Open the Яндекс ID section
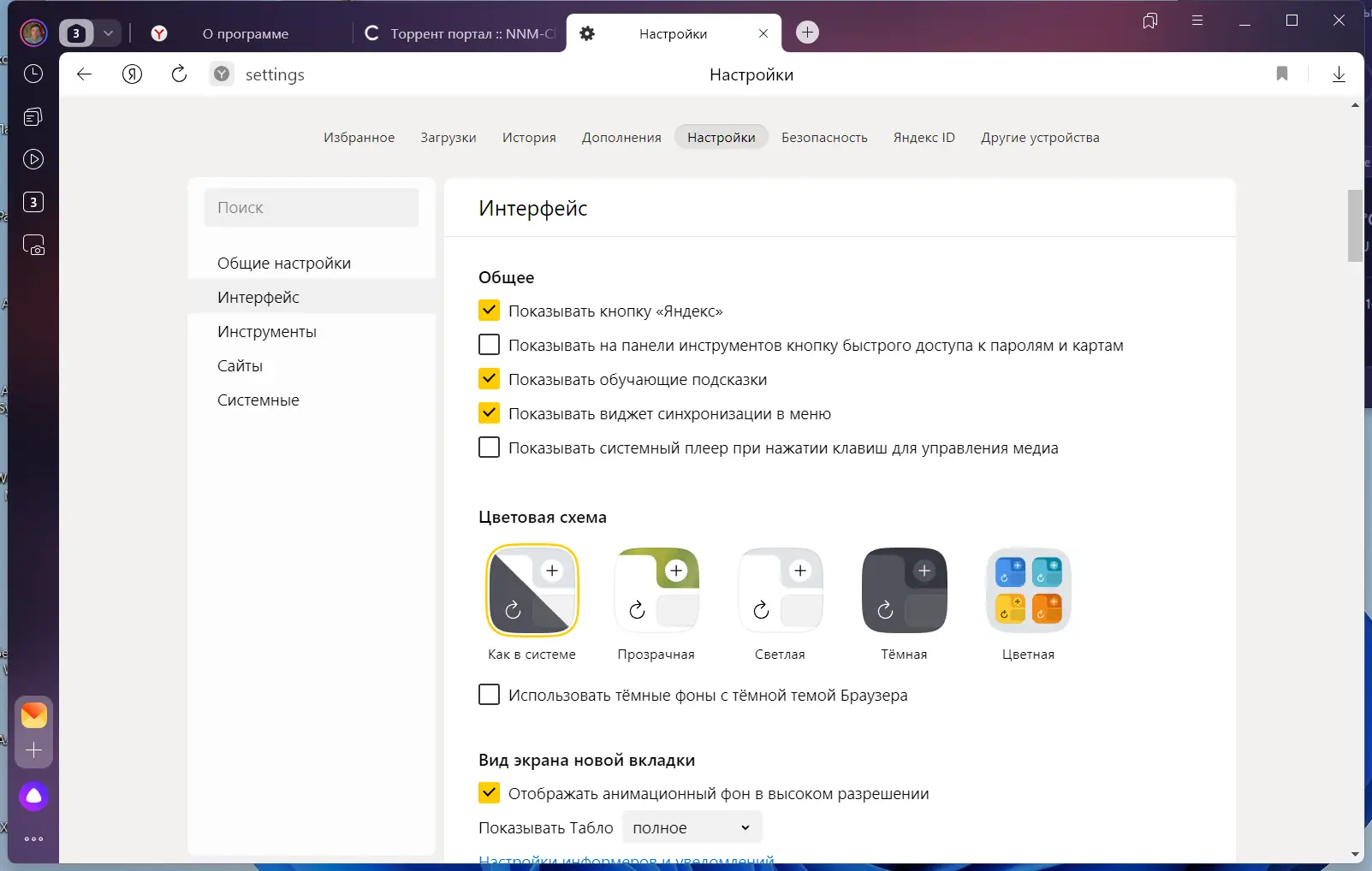 [924, 138]
